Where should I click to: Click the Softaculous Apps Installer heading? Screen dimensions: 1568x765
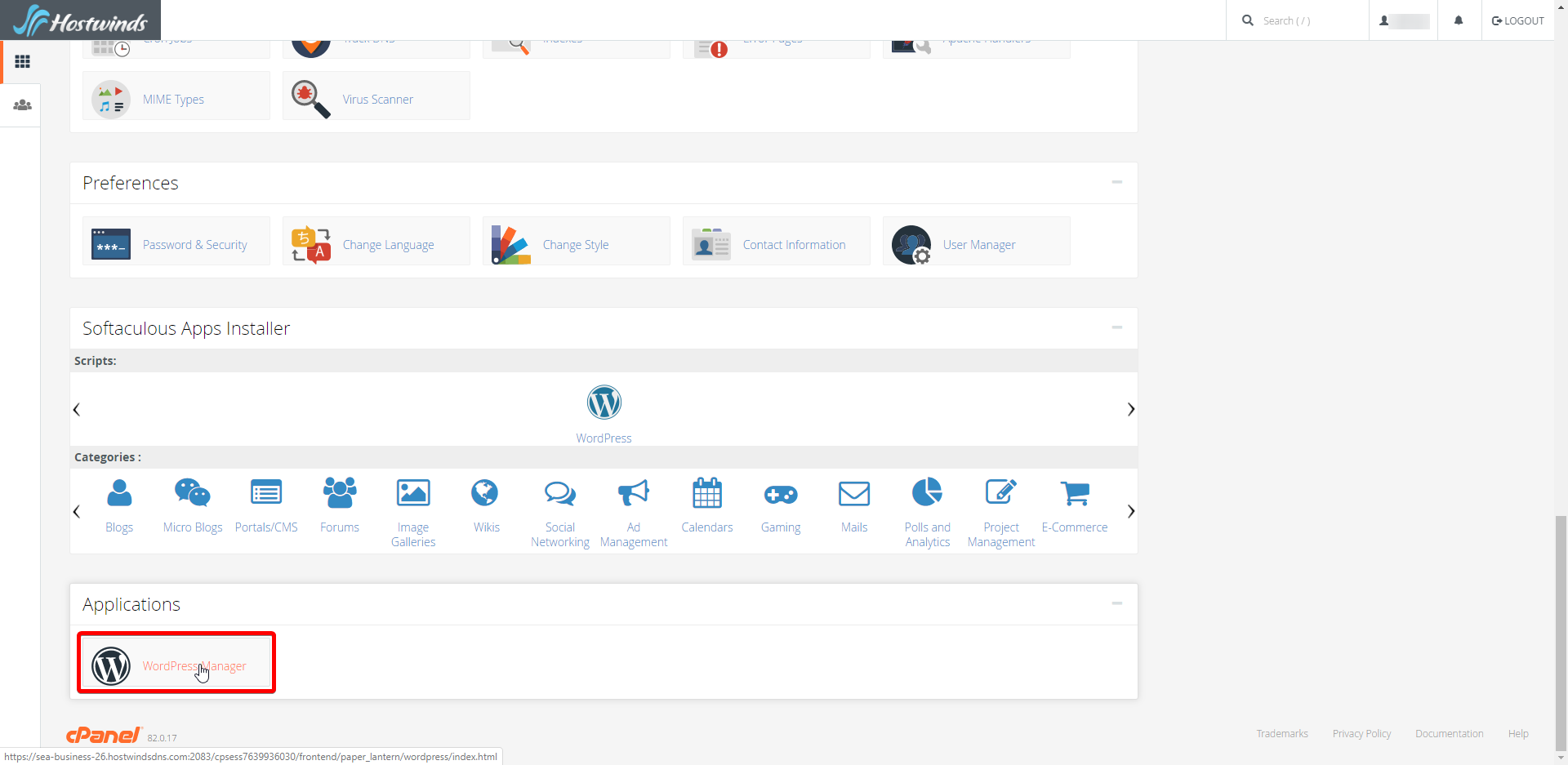pos(186,328)
